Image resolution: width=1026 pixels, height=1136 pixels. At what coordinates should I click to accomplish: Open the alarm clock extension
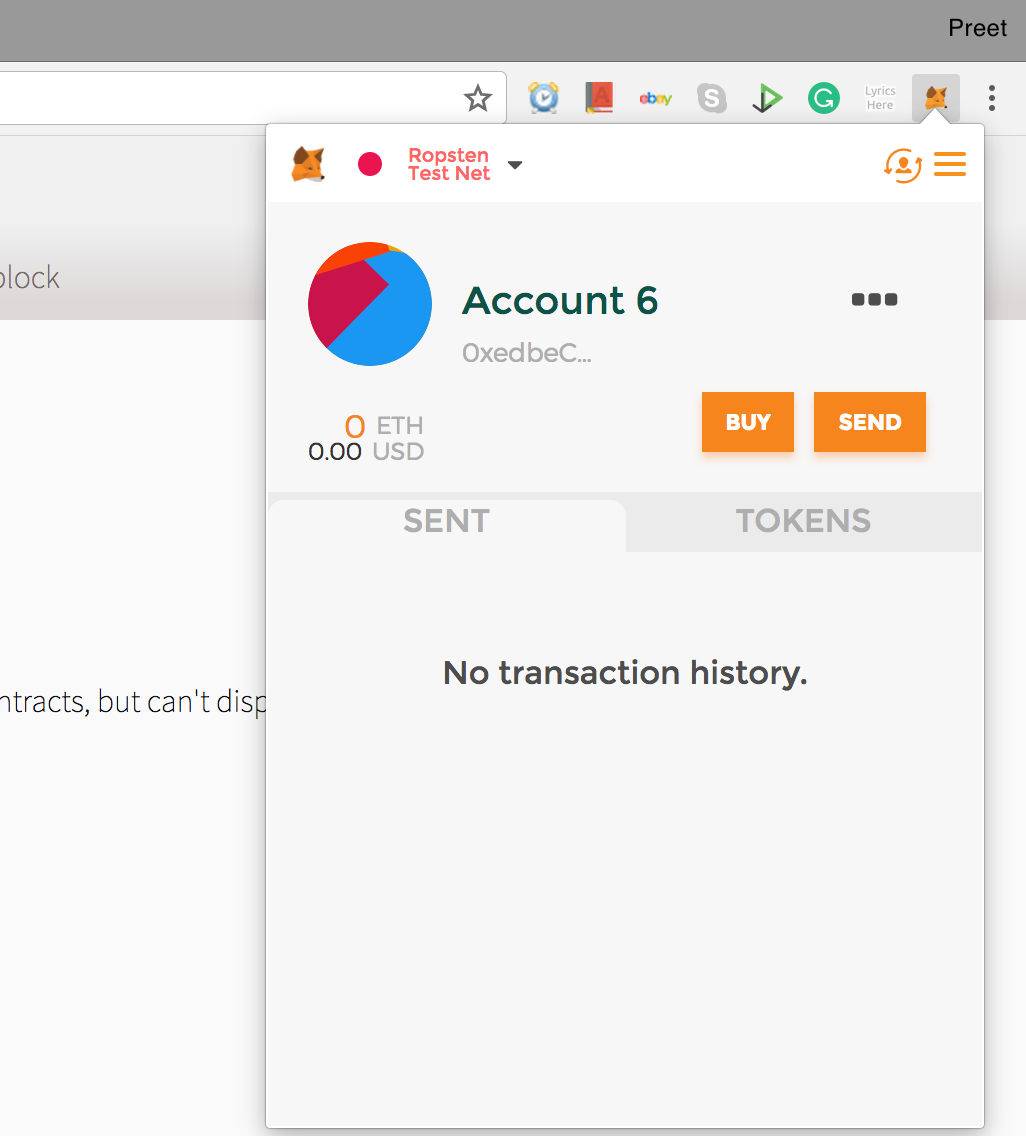(x=543, y=98)
